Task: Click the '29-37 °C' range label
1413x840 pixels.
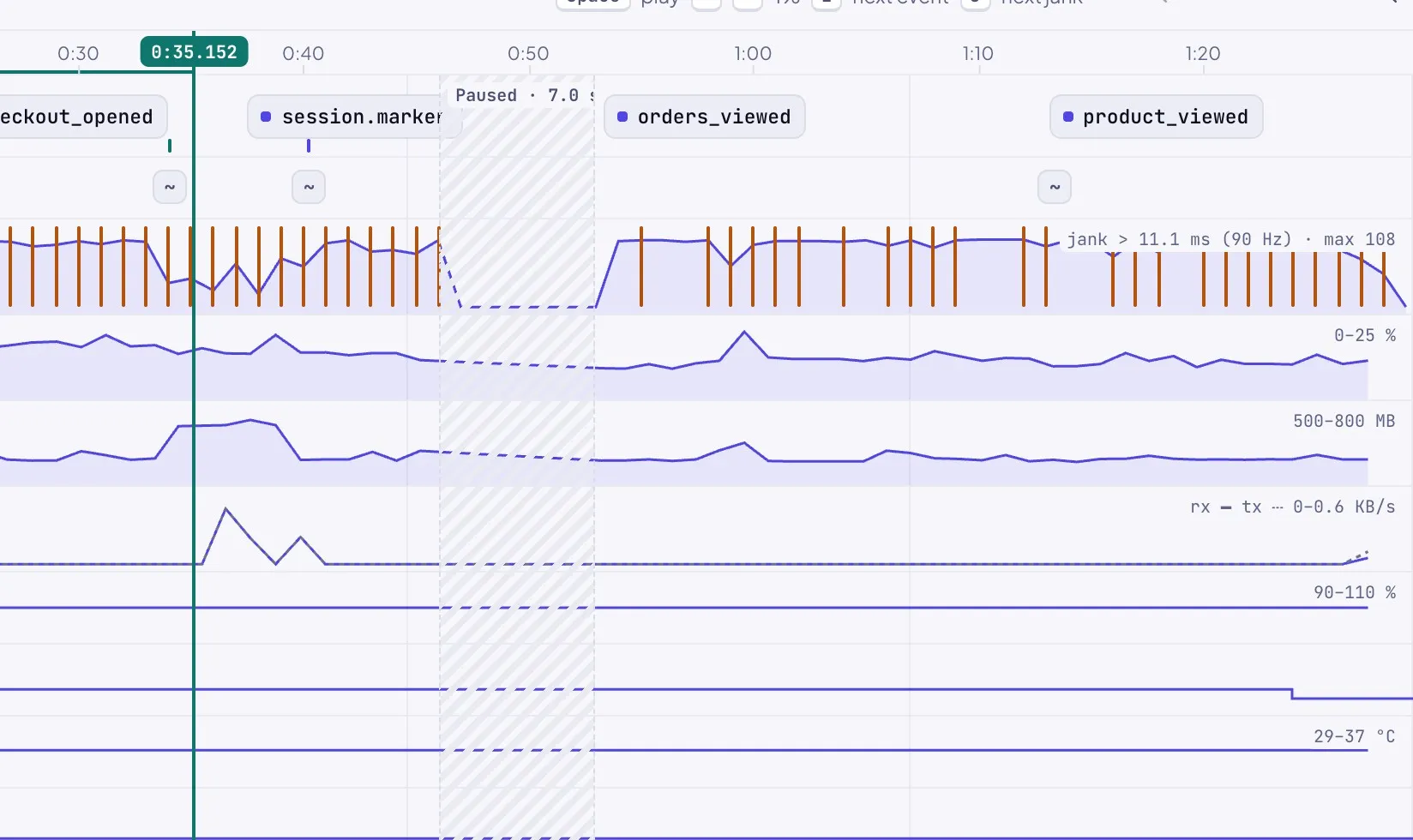Action: 1355,736
